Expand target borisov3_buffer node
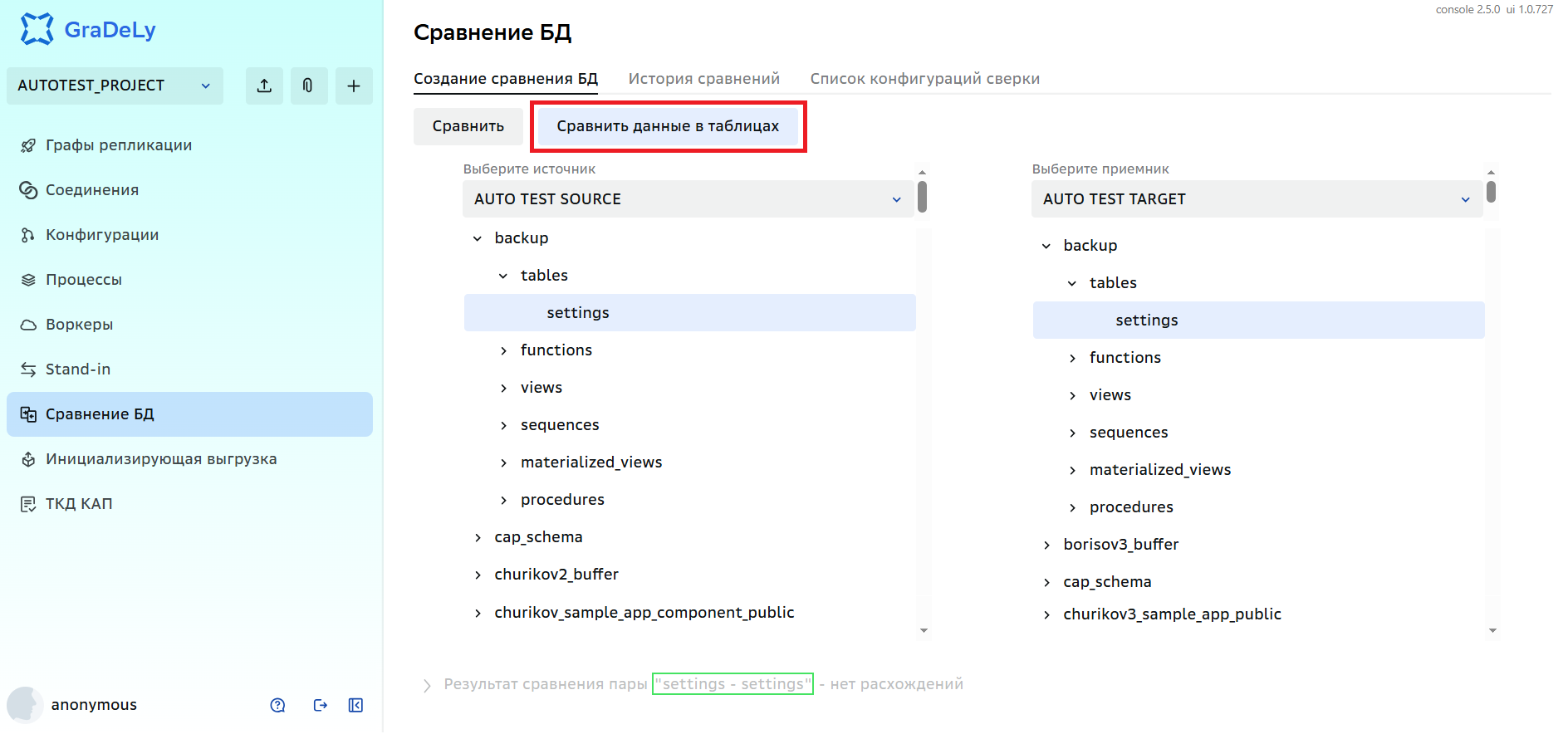 pos(1046,545)
